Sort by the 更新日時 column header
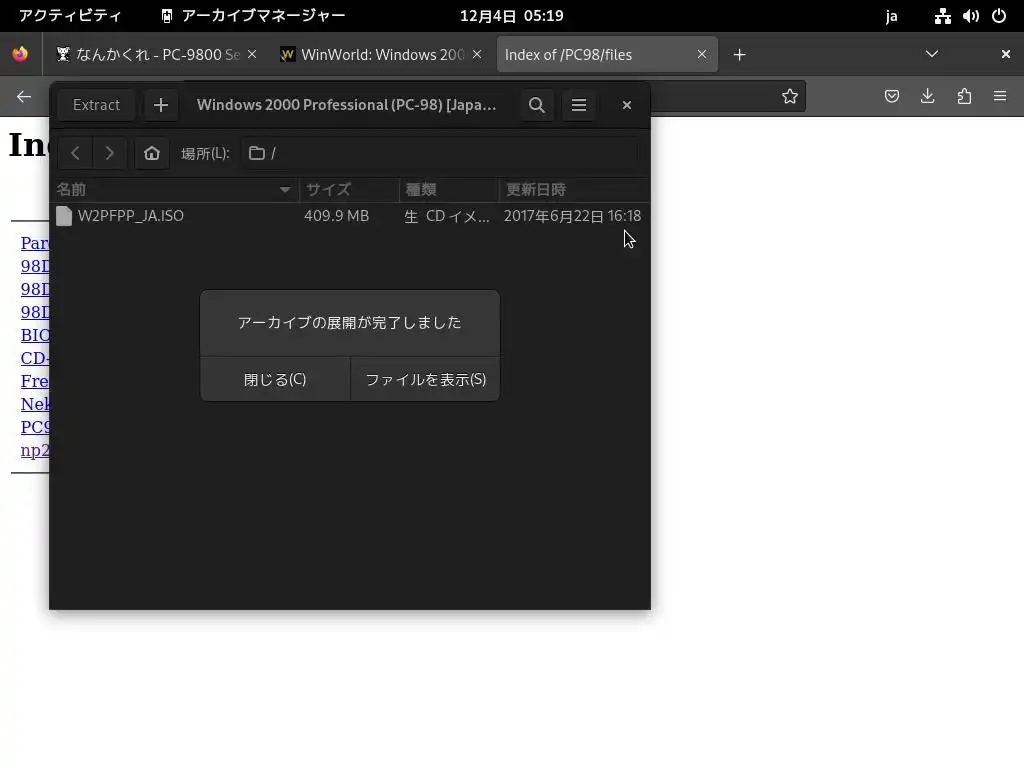The height and width of the screenshot is (768, 1024). (x=574, y=189)
